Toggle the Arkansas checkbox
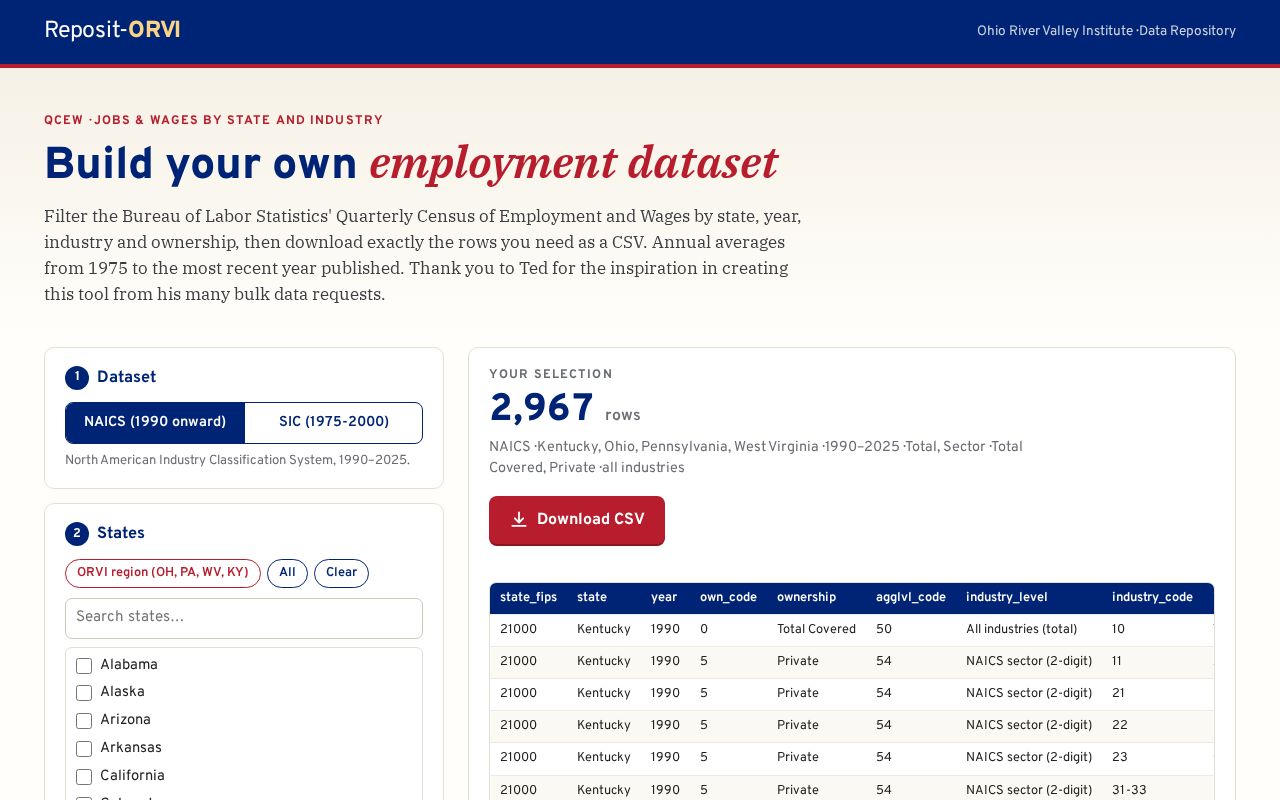Image resolution: width=1280 pixels, height=800 pixels. pyautogui.click(x=84, y=749)
